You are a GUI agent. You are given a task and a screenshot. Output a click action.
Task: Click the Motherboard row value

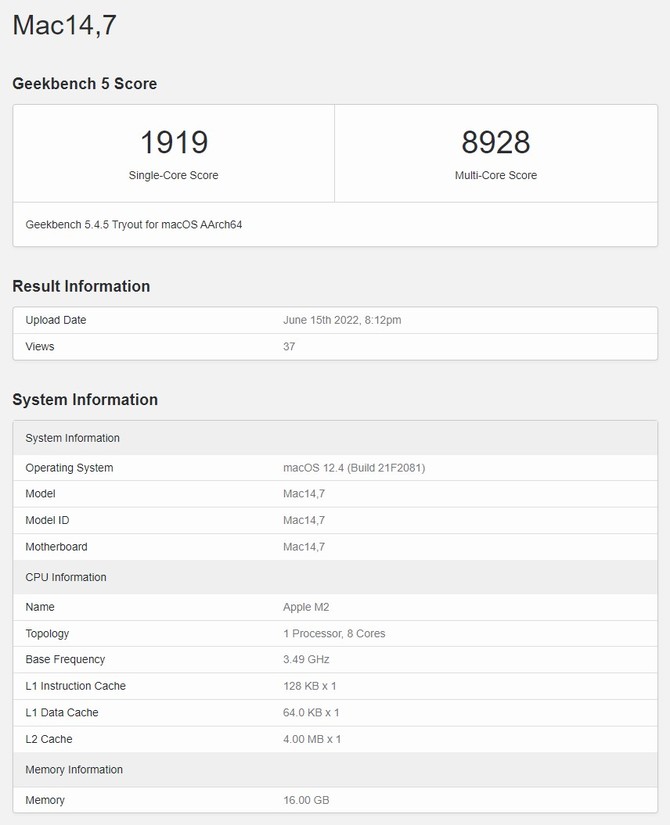click(x=304, y=547)
